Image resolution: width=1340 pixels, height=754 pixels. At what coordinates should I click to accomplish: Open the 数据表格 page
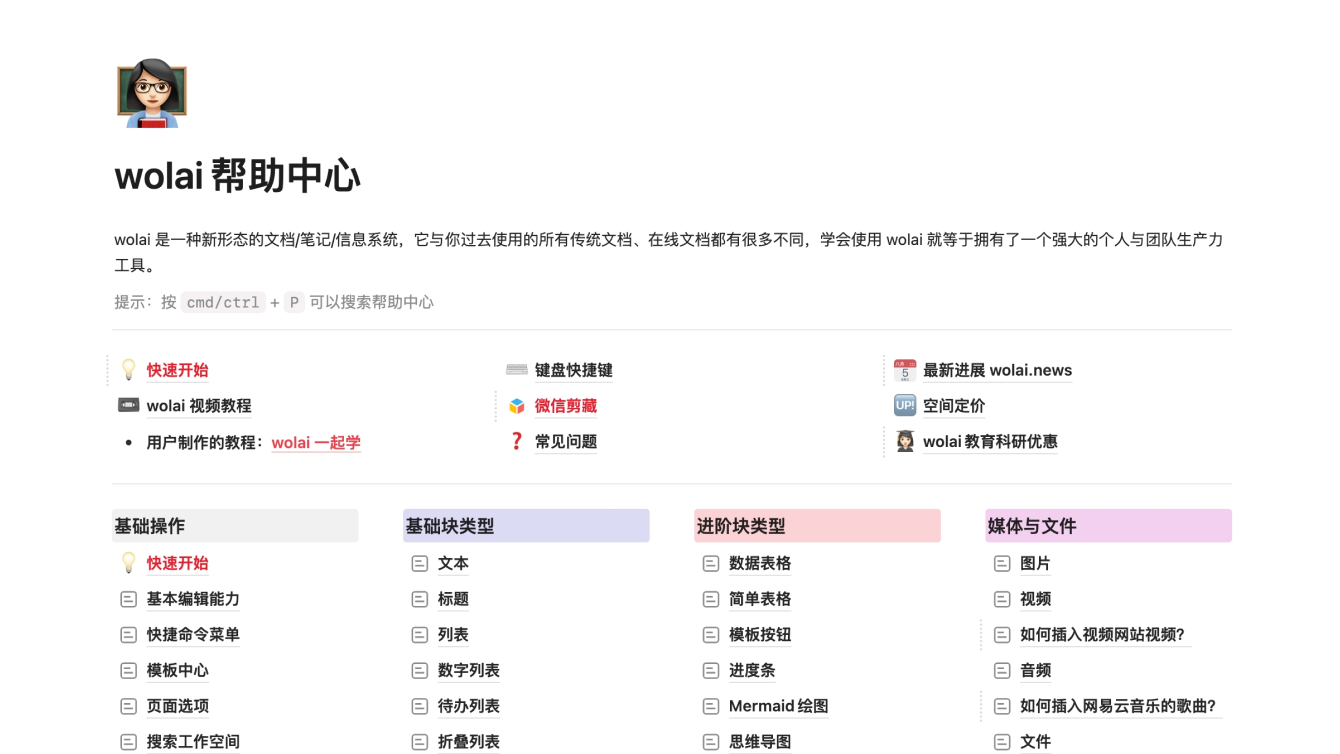point(762,563)
